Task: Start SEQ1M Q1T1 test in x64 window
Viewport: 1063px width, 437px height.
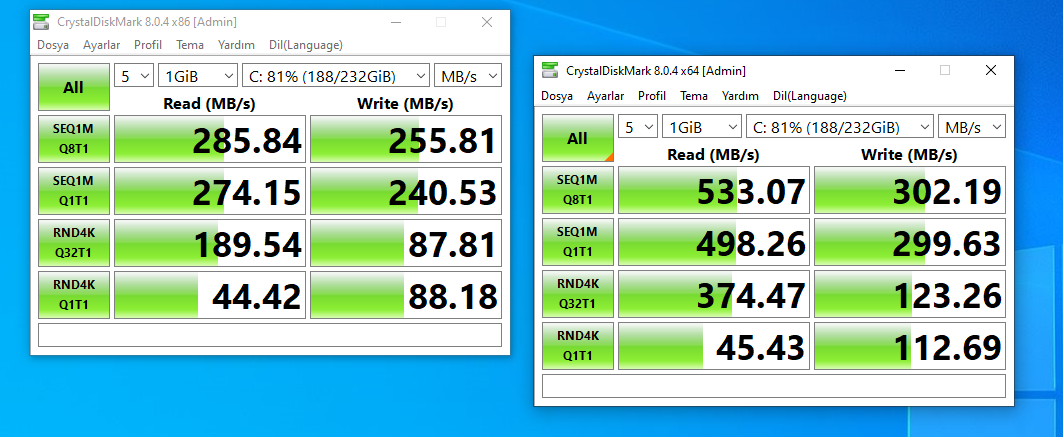Action: [578, 242]
